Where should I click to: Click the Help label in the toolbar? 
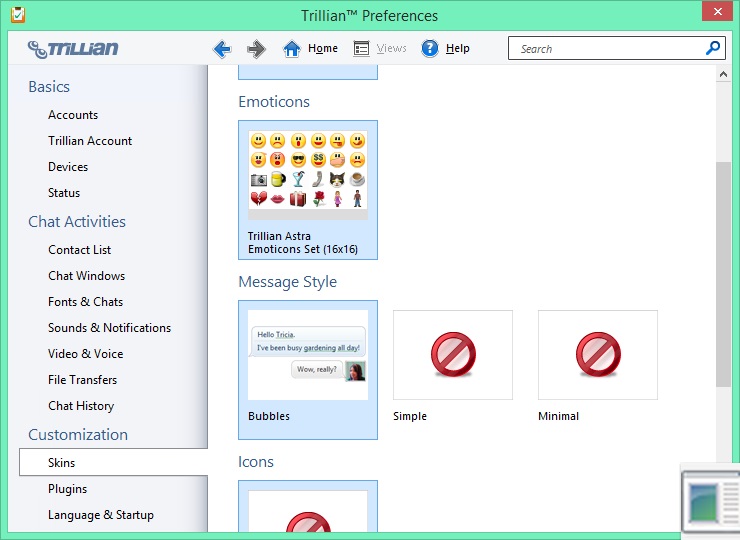click(x=457, y=48)
